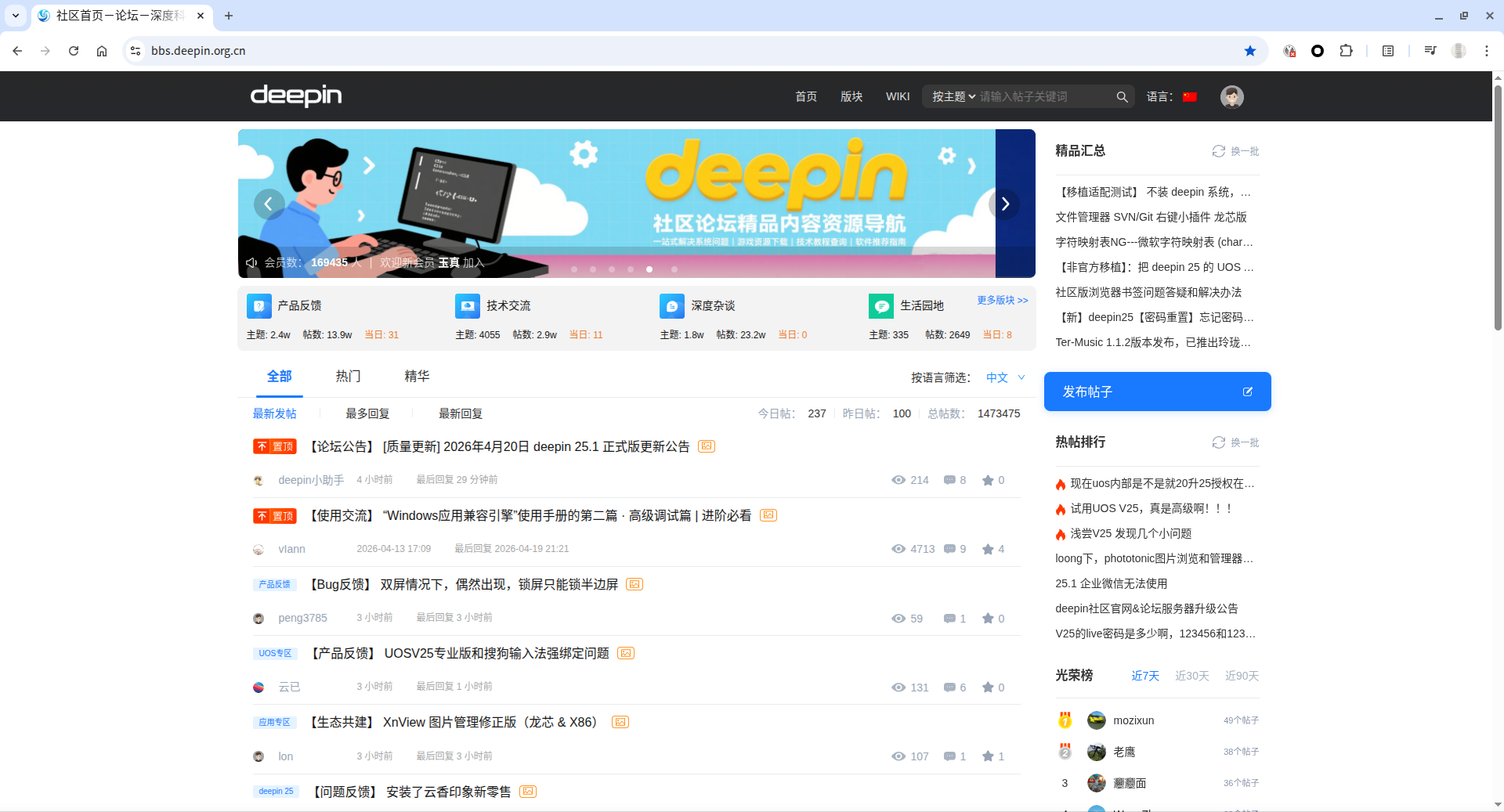This screenshot has width=1504, height=812.
Task: Click the search magnifier icon
Action: tap(1123, 96)
